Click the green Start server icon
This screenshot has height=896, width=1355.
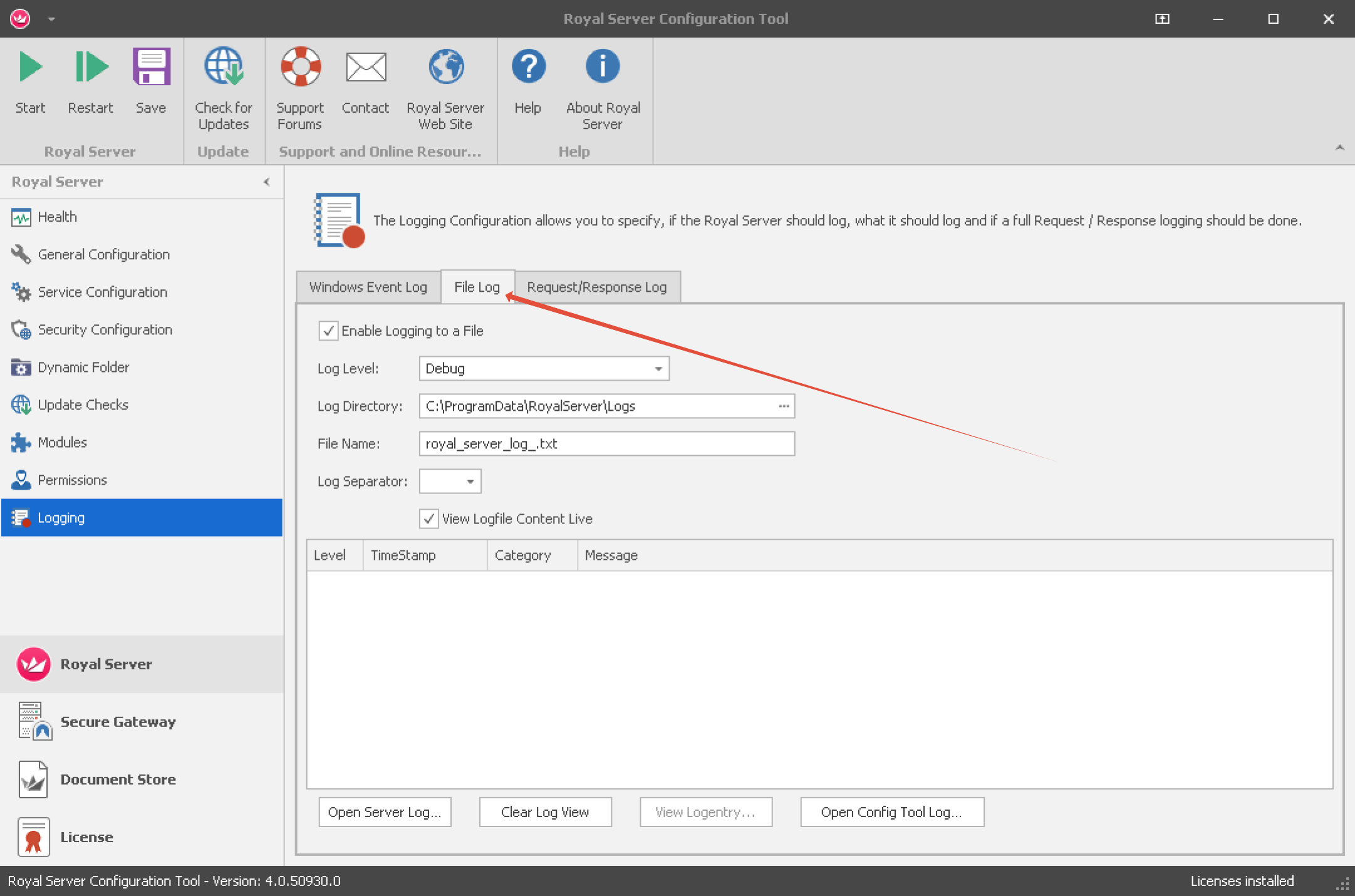(x=30, y=68)
